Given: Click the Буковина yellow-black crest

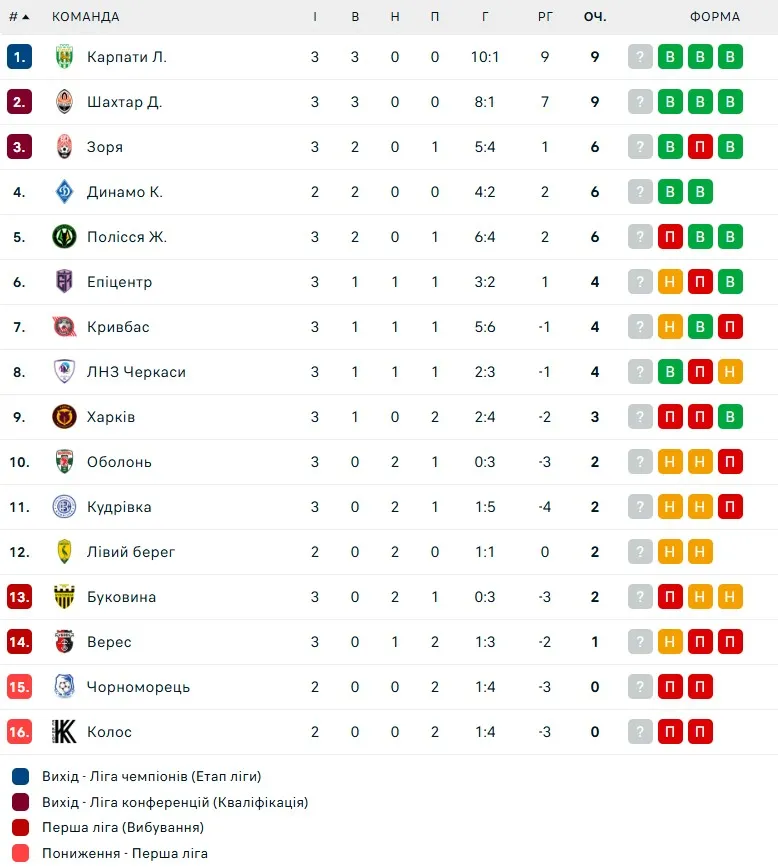Looking at the screenshot, I should (64, 597).
